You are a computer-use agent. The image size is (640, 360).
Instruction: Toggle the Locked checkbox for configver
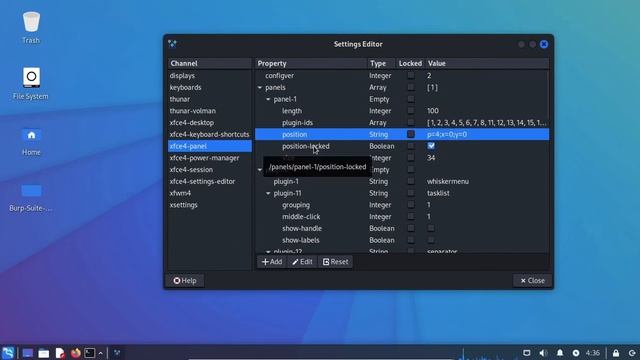[x=411, y=76]
